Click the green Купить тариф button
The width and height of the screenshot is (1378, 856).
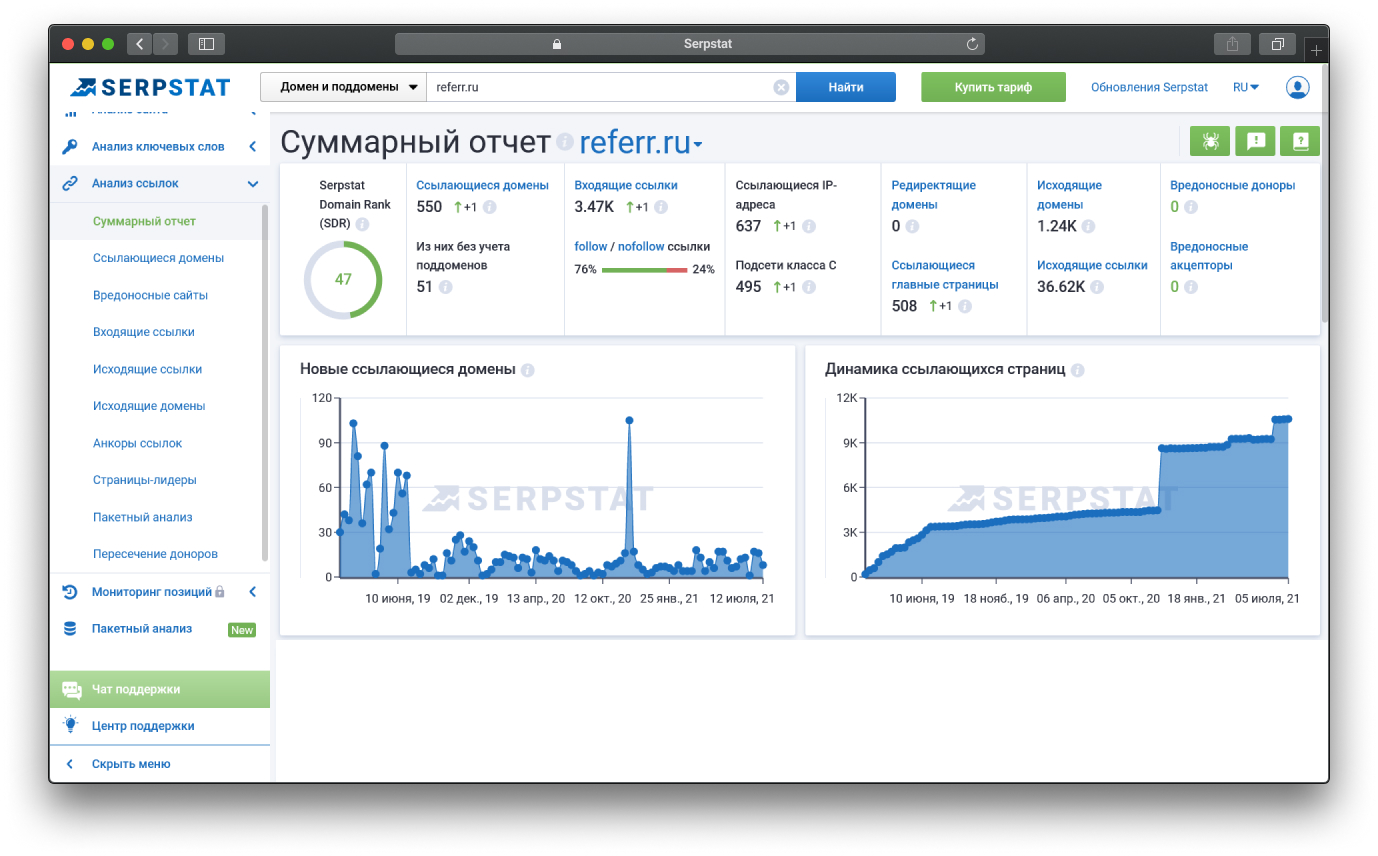click(x=993, y=87)
